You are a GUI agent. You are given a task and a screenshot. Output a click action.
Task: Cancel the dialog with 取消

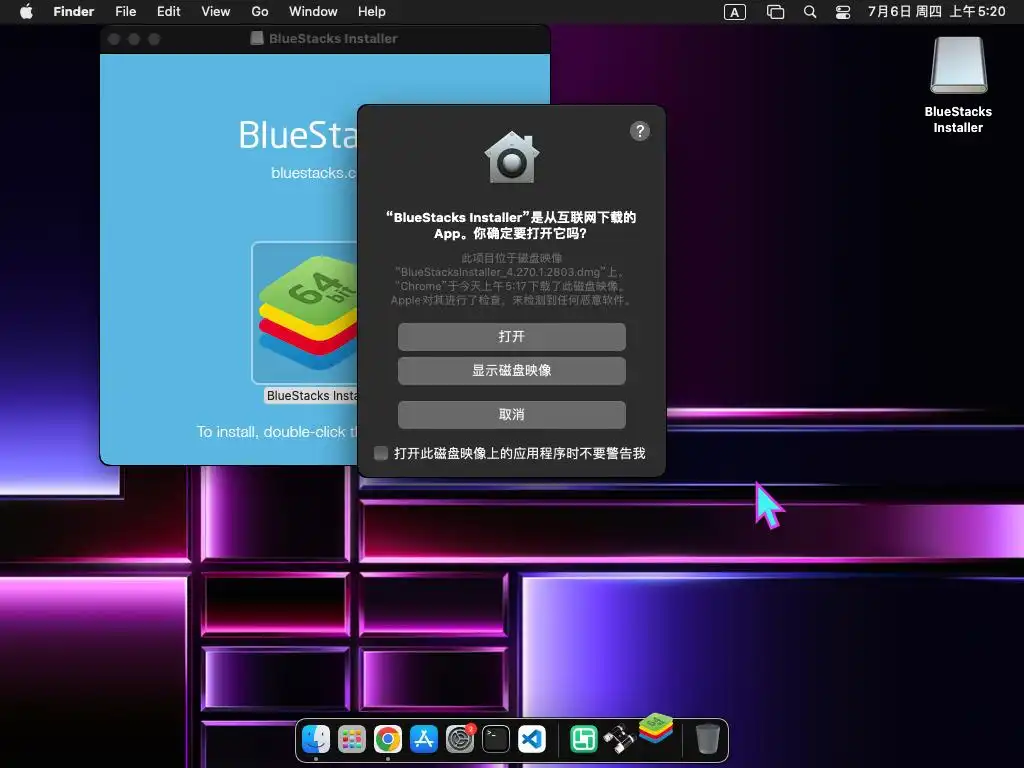tap(511, 414)
